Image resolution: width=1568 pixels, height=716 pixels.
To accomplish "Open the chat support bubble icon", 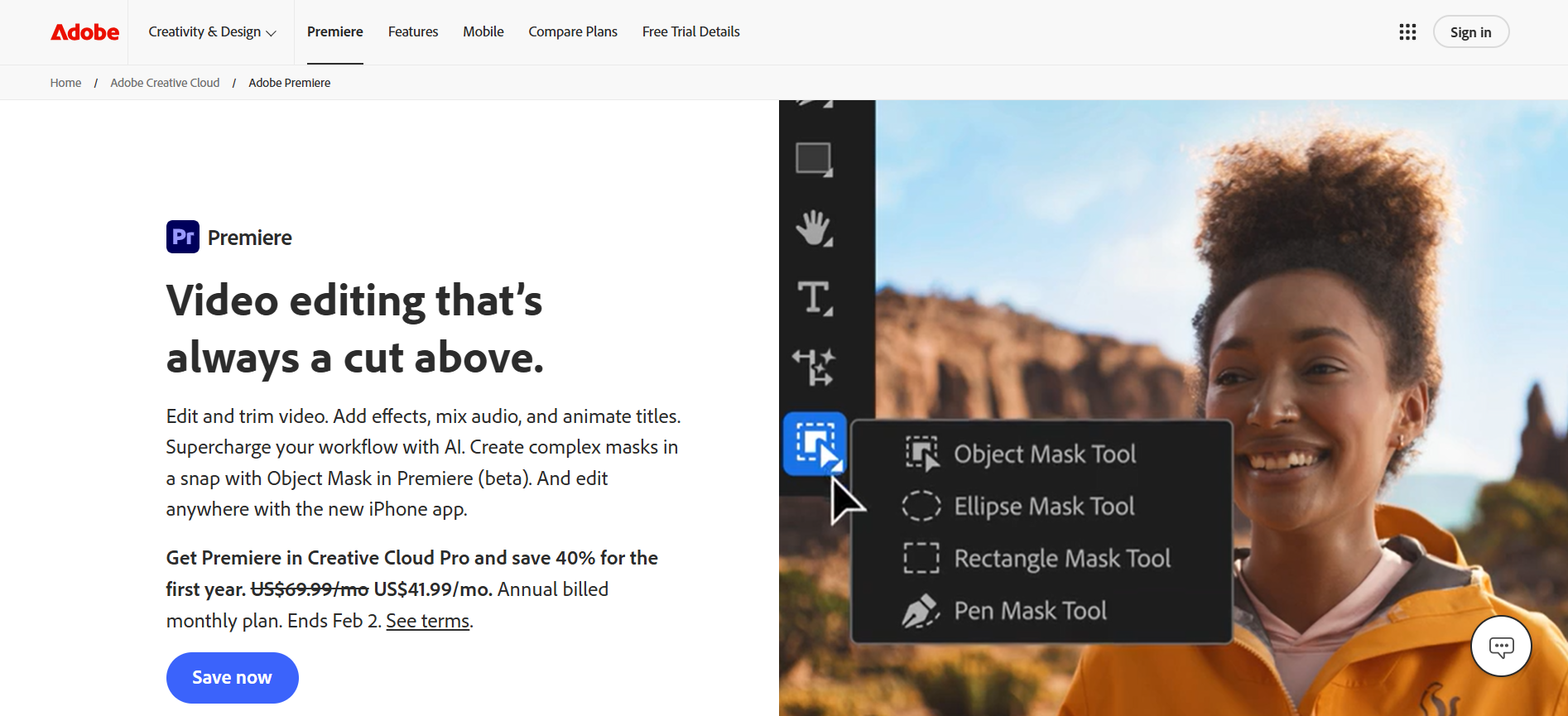I will point(1501,646).
